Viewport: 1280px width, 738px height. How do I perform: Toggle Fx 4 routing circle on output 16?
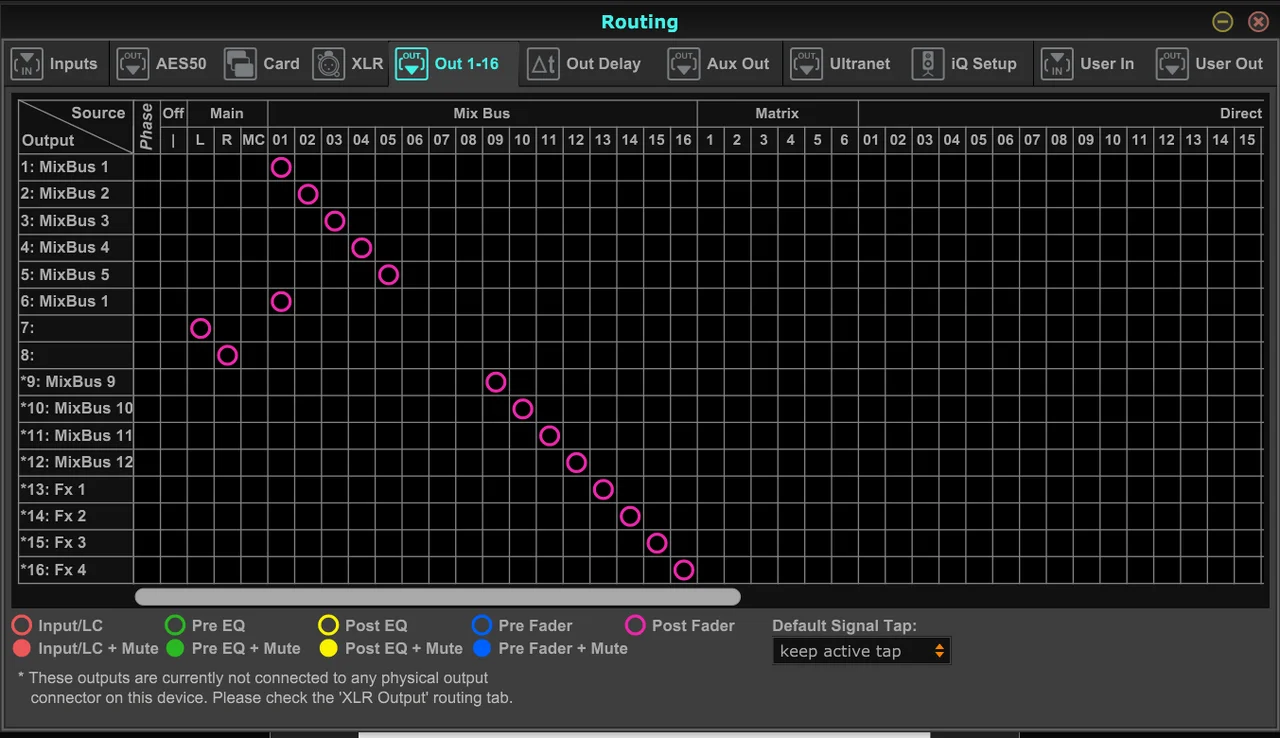pyautogui.click(x=684, y=570)
